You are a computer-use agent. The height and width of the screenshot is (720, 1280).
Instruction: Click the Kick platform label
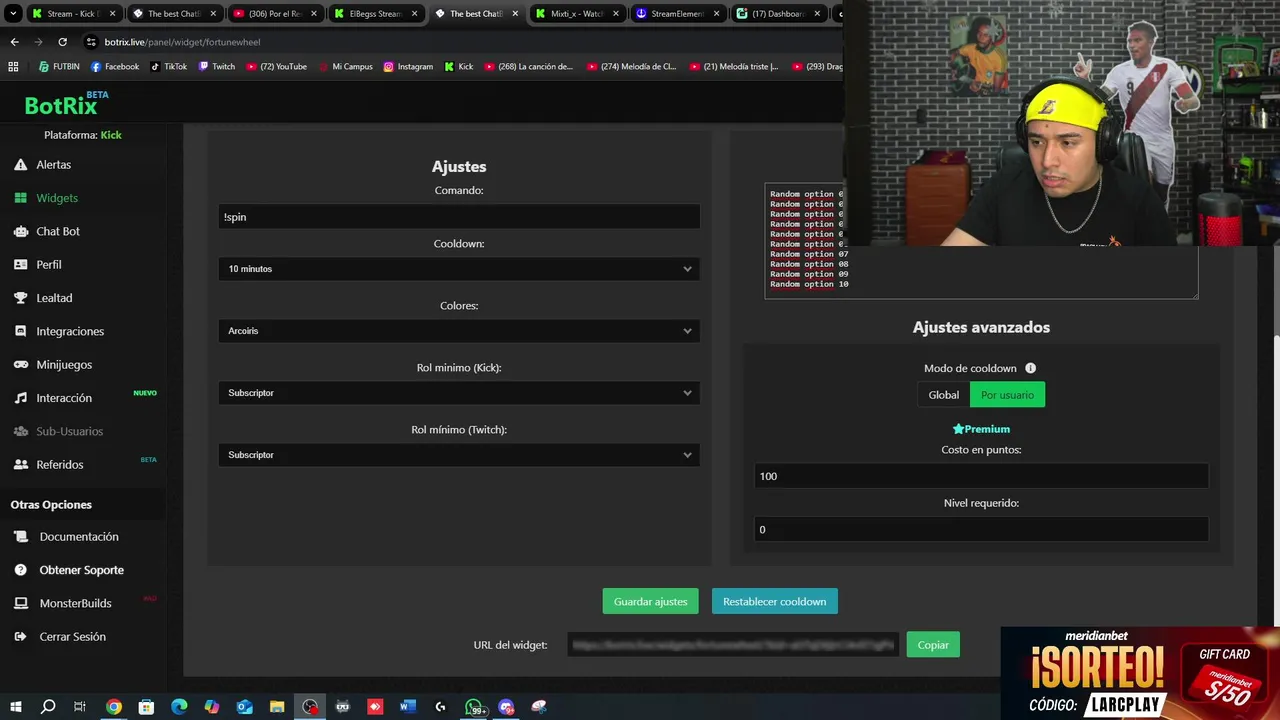click(111, 135)
